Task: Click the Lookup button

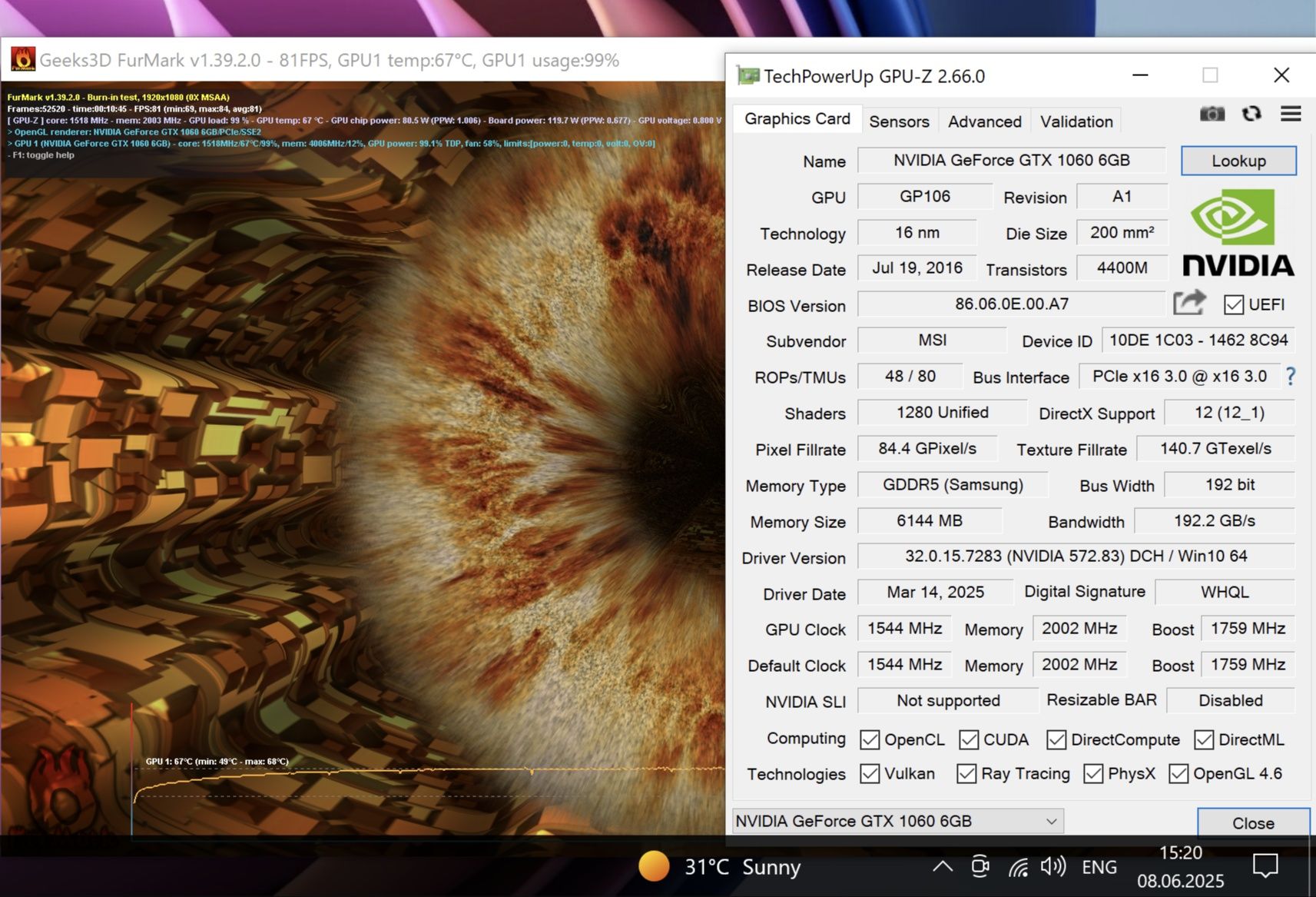Action: 1238,161
